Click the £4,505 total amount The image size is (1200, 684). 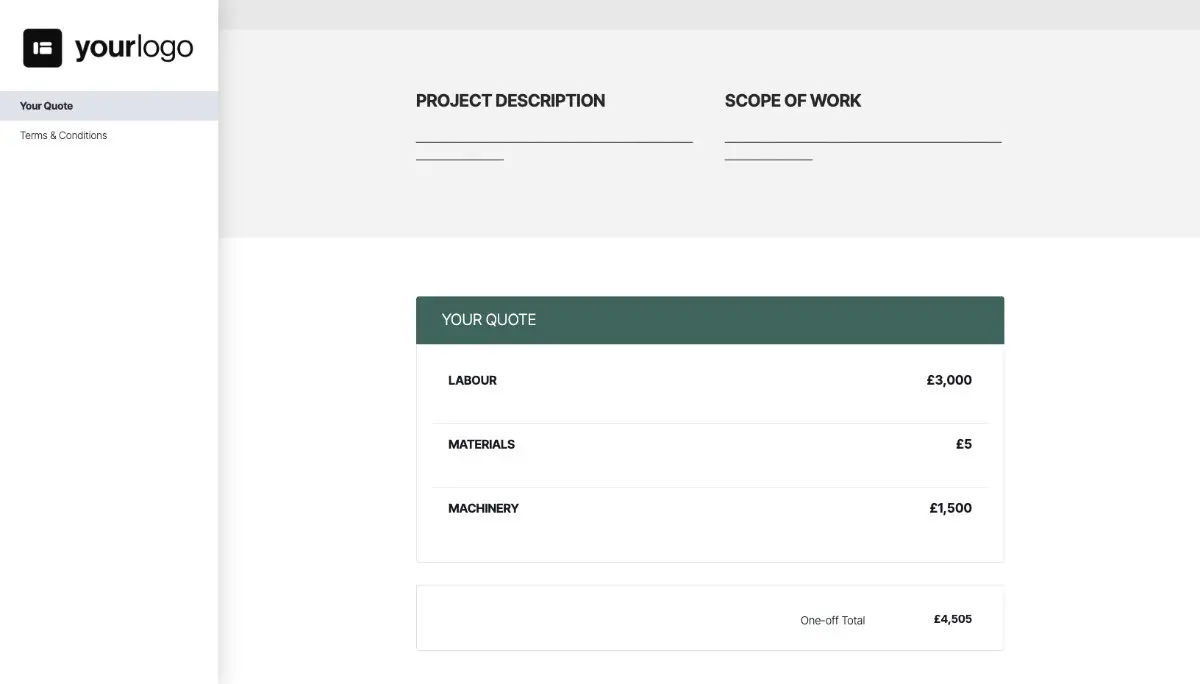950,619
